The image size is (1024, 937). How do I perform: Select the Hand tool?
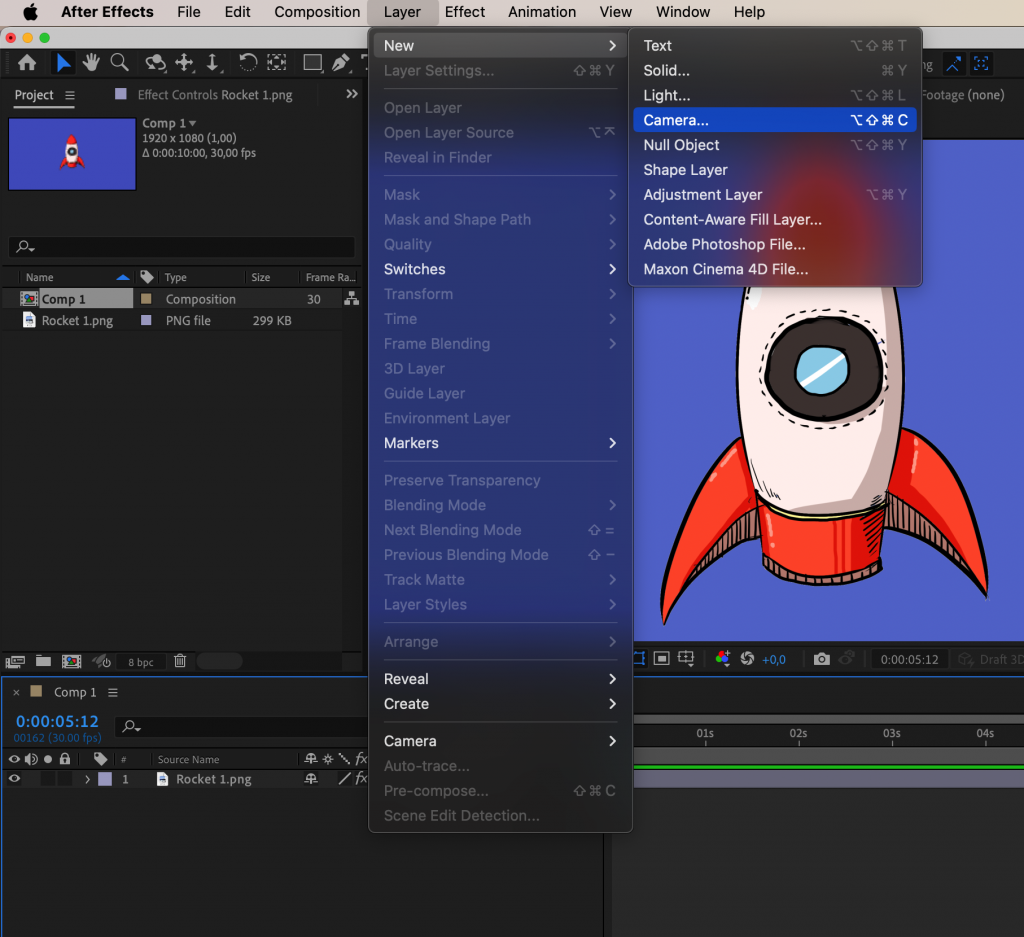click(91, 61)
